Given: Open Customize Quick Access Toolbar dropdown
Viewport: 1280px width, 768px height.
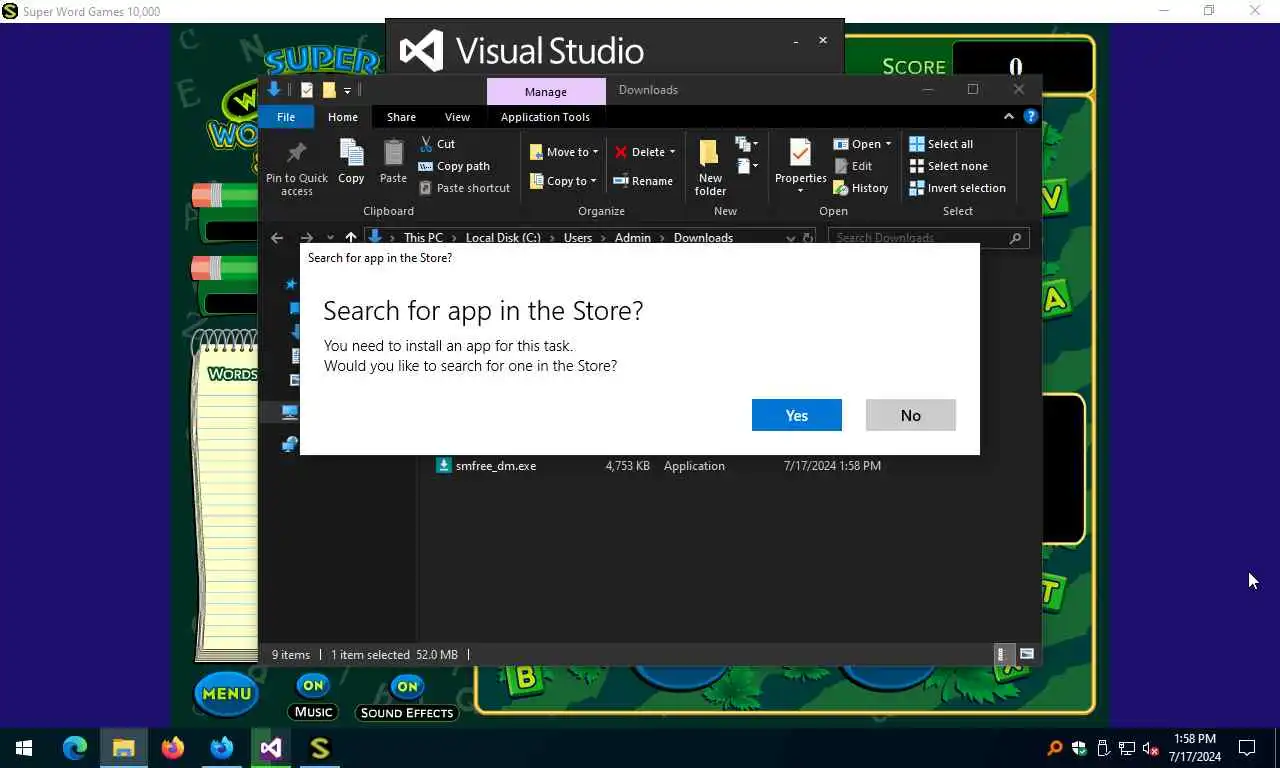Looking at the screenshot, I should 347,90.
